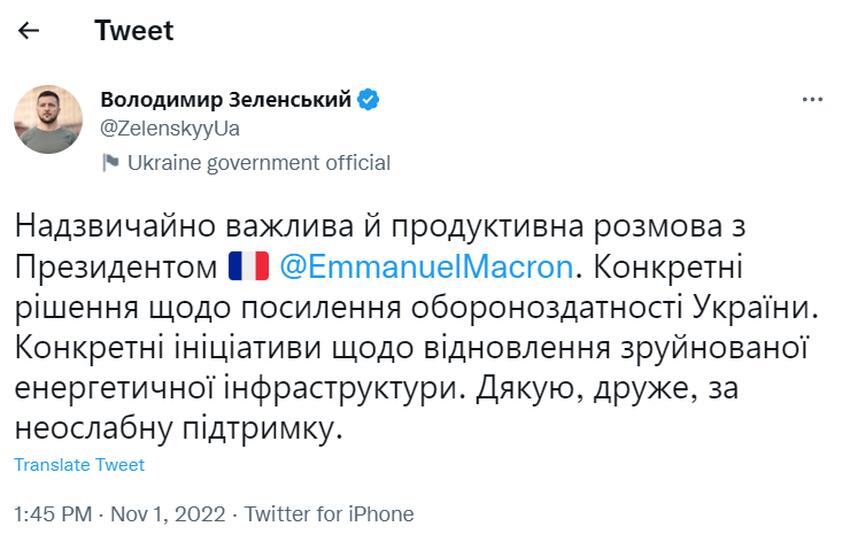This screenshot has height=542, width=850.
Task: Open Zelenskyy's profile avatar photo
Action: point(47,120)
